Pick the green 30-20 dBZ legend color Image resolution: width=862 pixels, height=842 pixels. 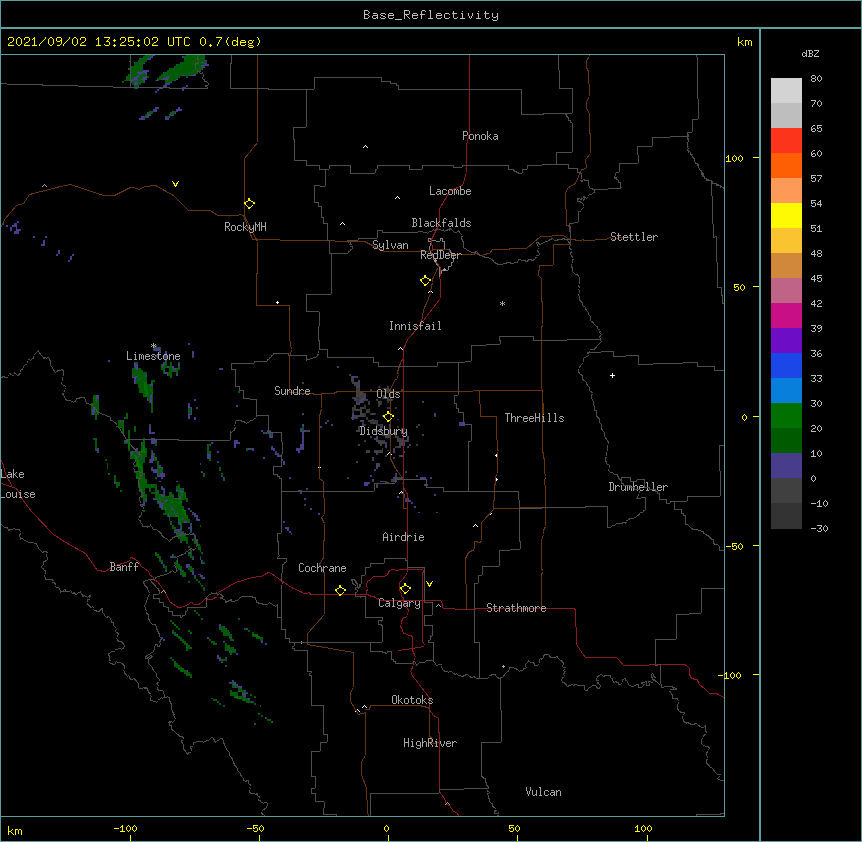click(786, 416)
